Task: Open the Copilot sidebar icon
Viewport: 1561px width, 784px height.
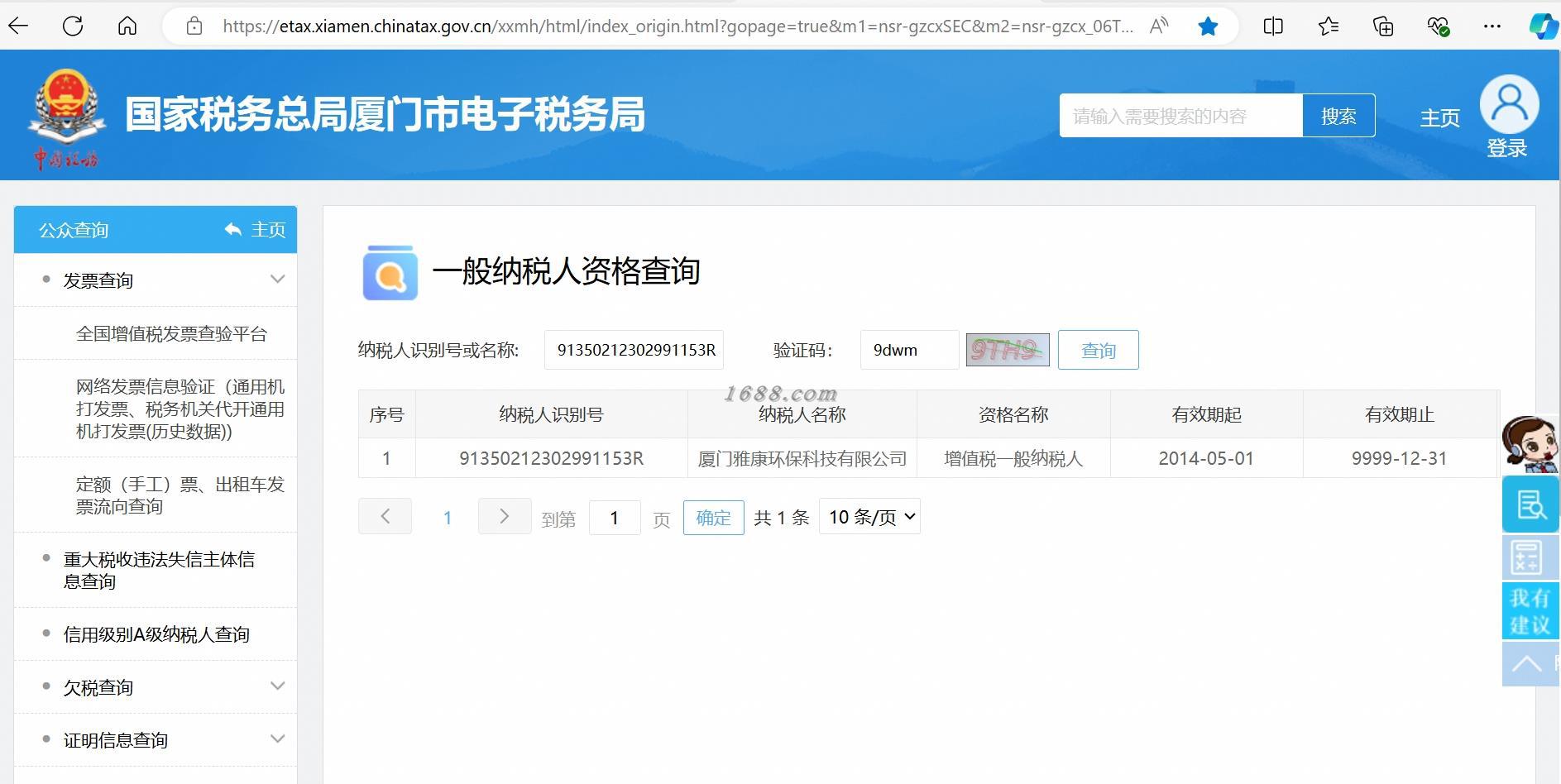Action: point(1544,26)
